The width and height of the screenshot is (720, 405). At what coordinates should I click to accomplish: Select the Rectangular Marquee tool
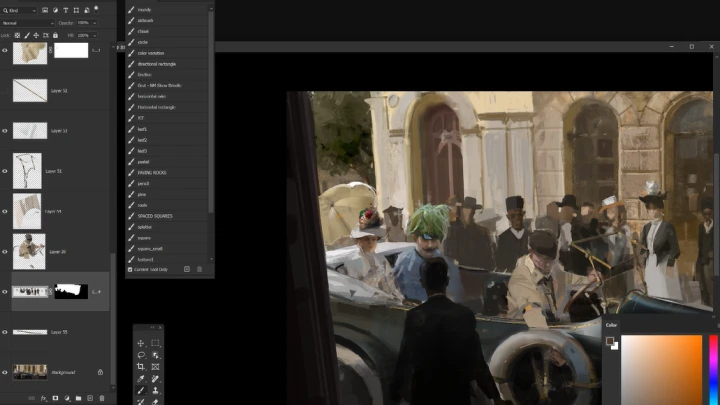tap(155, 343)
